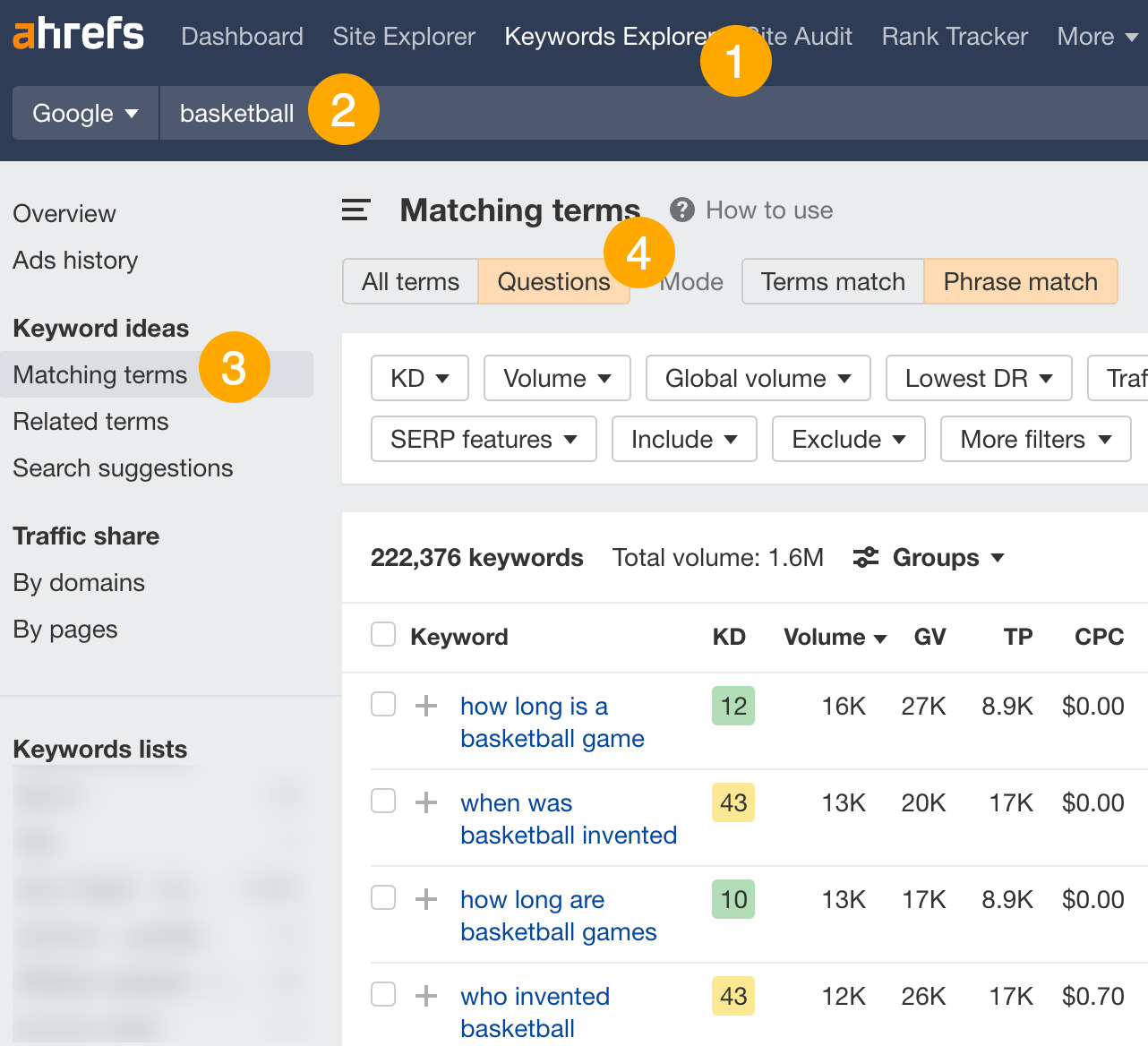This screenshot has height=1046, width=1148.
Task: Click the Groups settings sliders icon
Action: [865, 557]
